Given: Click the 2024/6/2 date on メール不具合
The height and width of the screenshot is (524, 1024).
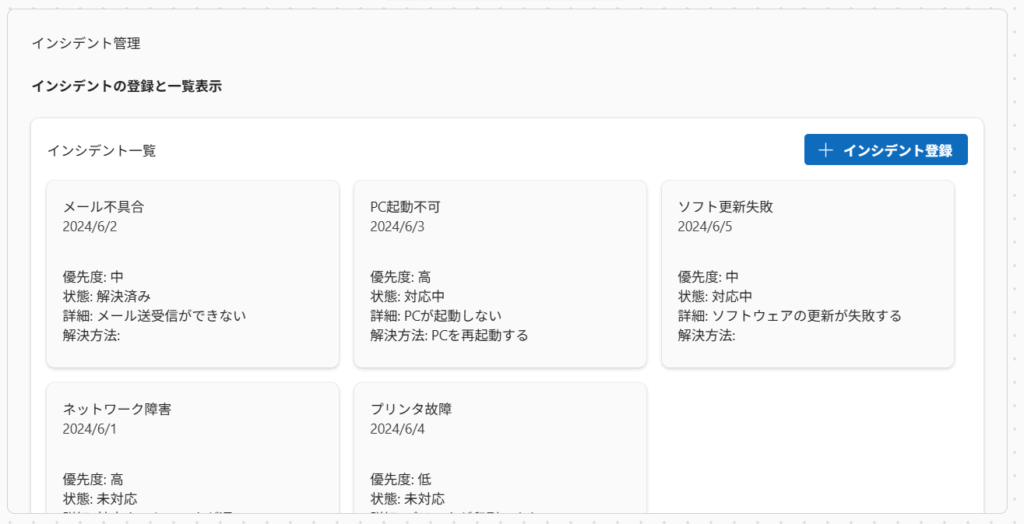Looking at the screenshot, I should 89,226.
